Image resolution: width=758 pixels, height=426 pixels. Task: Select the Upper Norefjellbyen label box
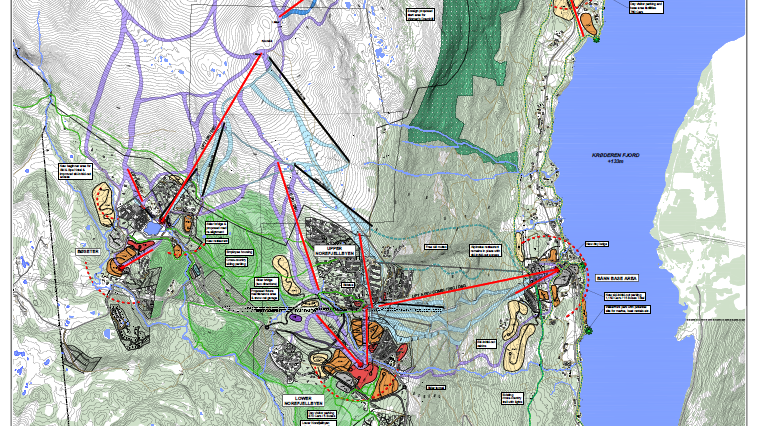(x=333, y=251)
